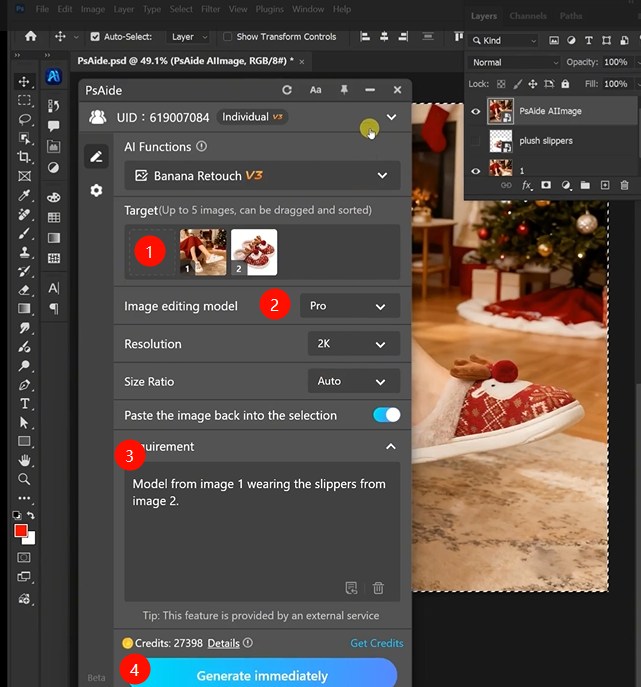Click the Get Credits link
641x687 pixels.
(x=377, y=643)
